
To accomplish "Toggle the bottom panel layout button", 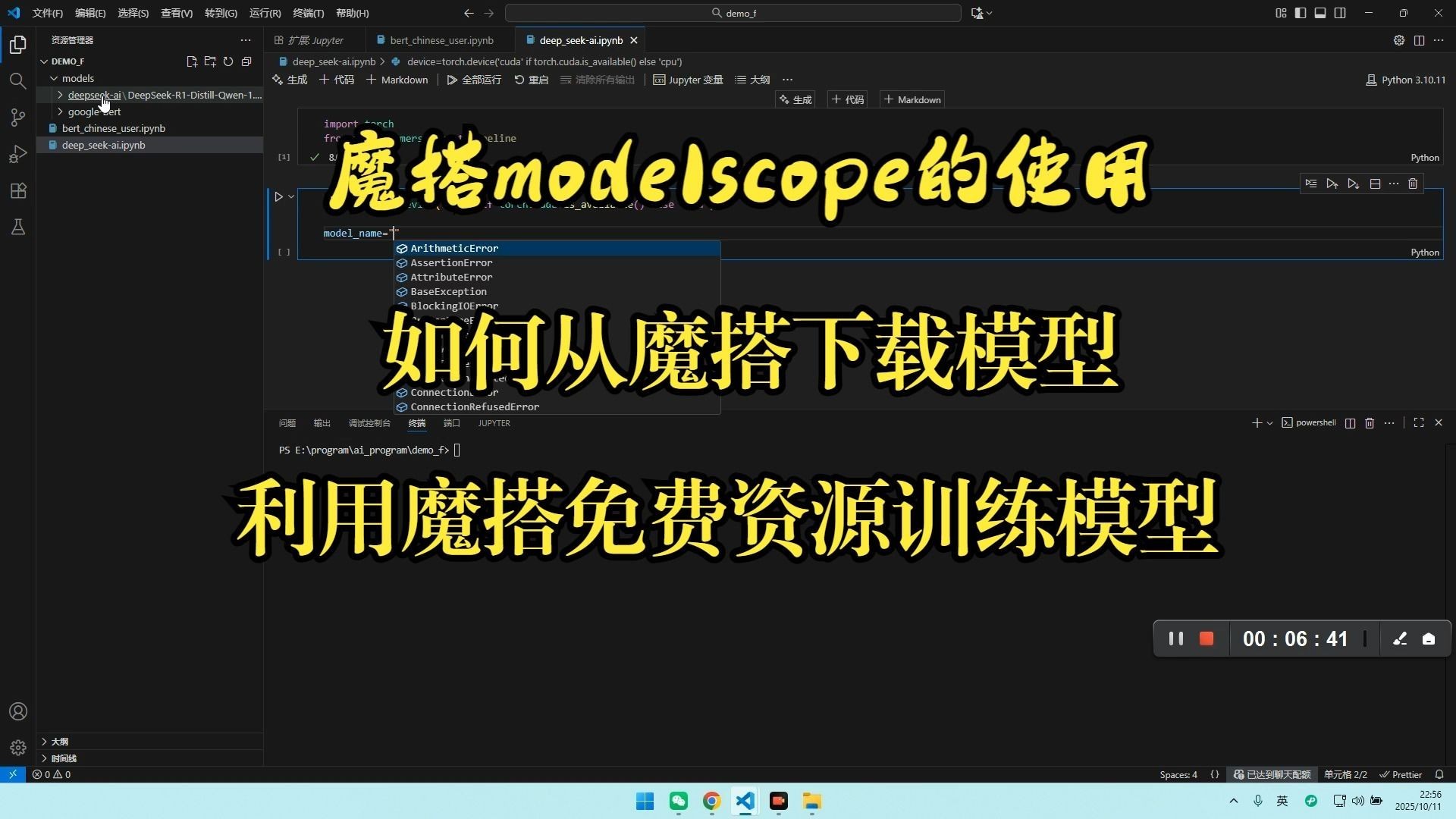I will point(1320,13).
